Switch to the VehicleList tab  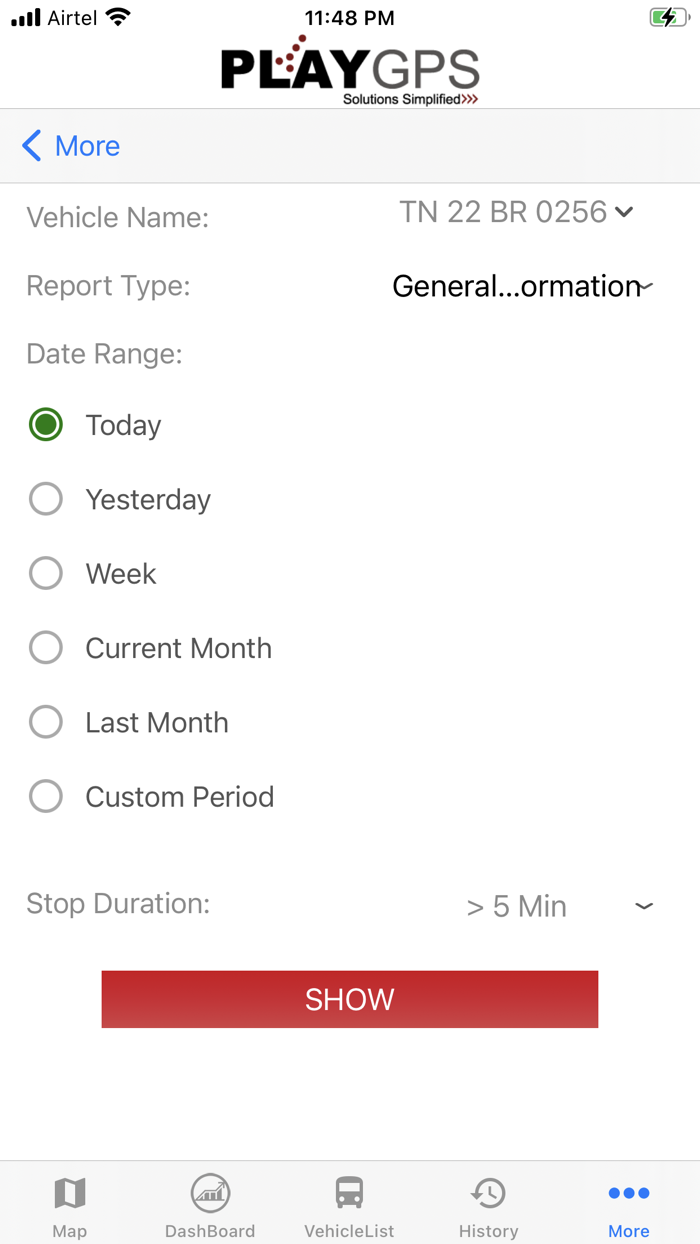pos(349,1204)
